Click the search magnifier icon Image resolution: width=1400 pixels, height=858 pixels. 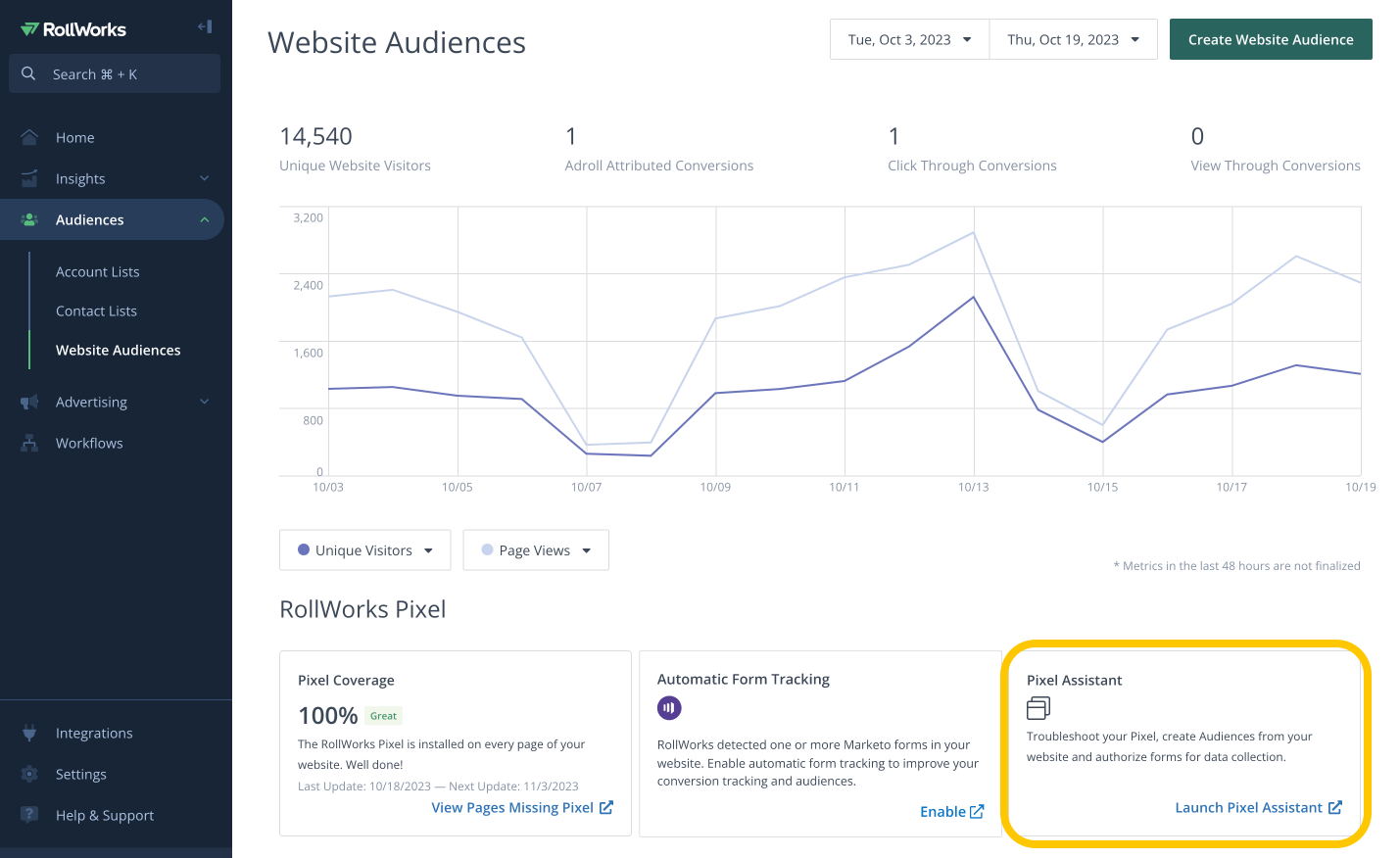(28, 73)
